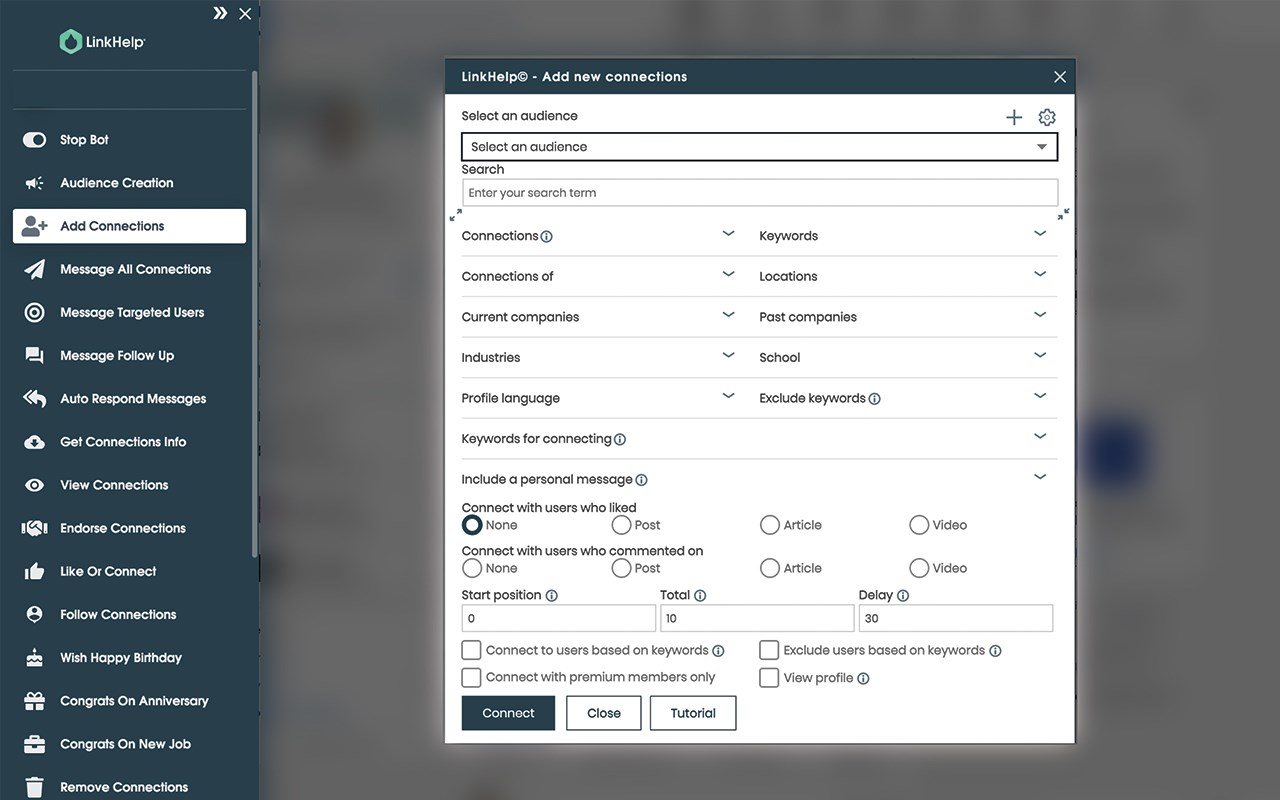
Task: Expand Keywords for connecting section chevron
Action: coord(1040,437)
